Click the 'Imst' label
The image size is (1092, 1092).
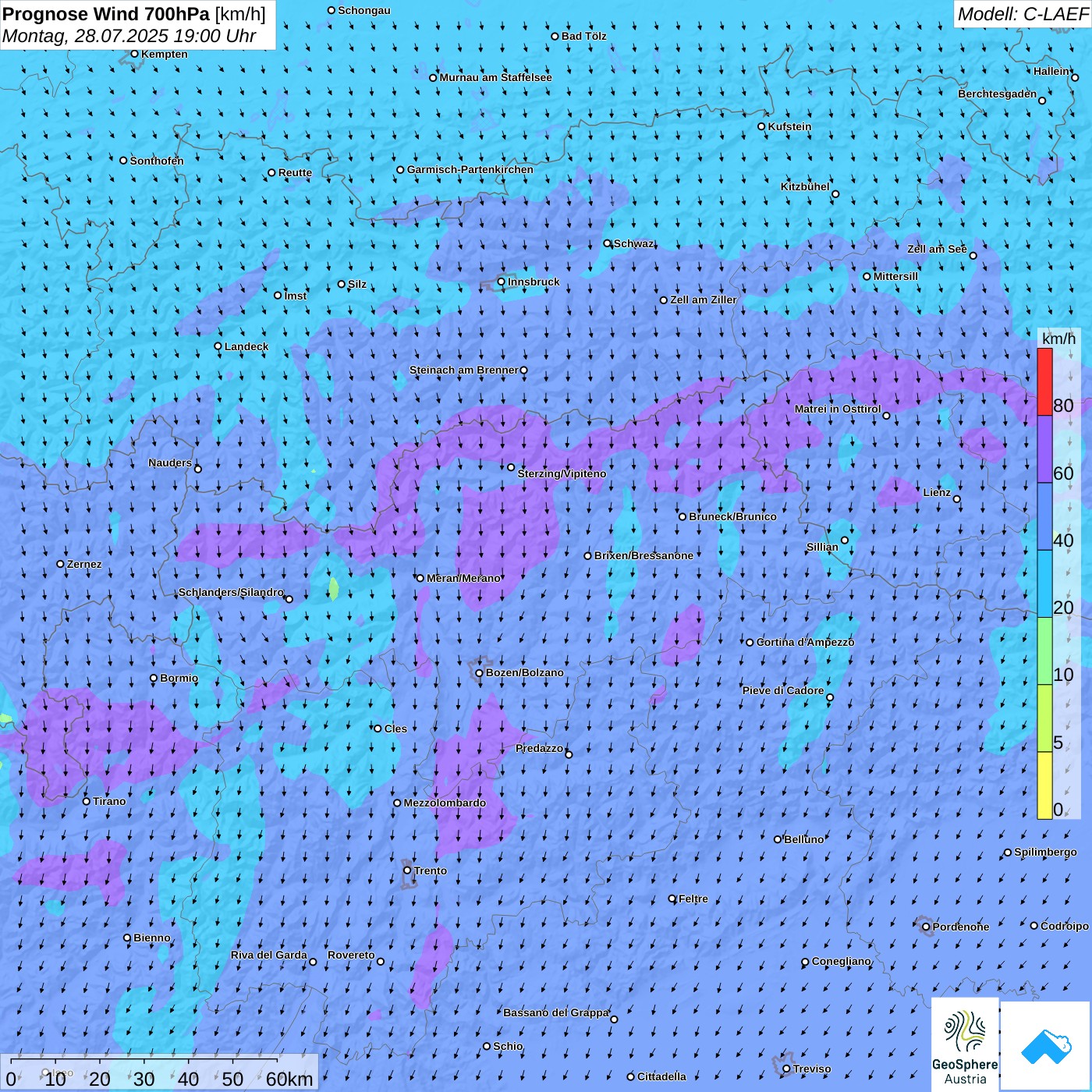click(296, 296)
